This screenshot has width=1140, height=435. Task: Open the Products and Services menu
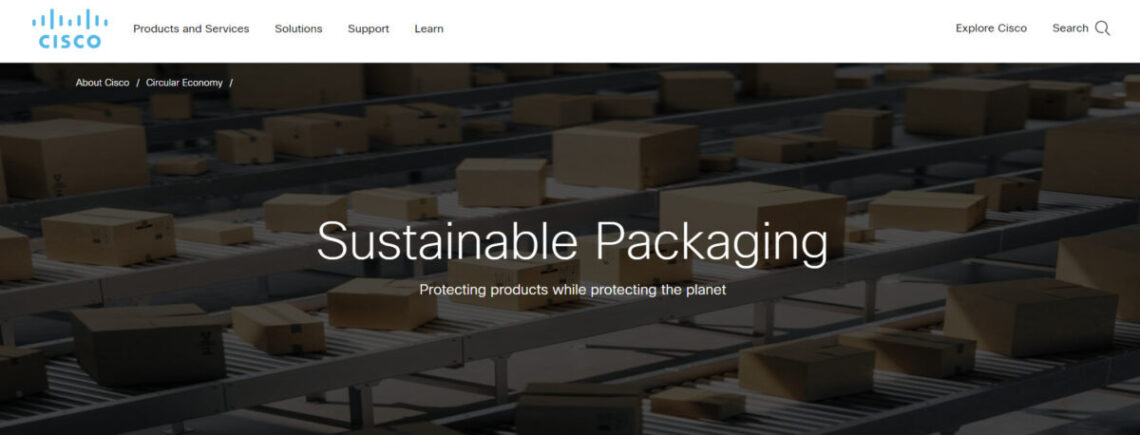coord(191,29)
